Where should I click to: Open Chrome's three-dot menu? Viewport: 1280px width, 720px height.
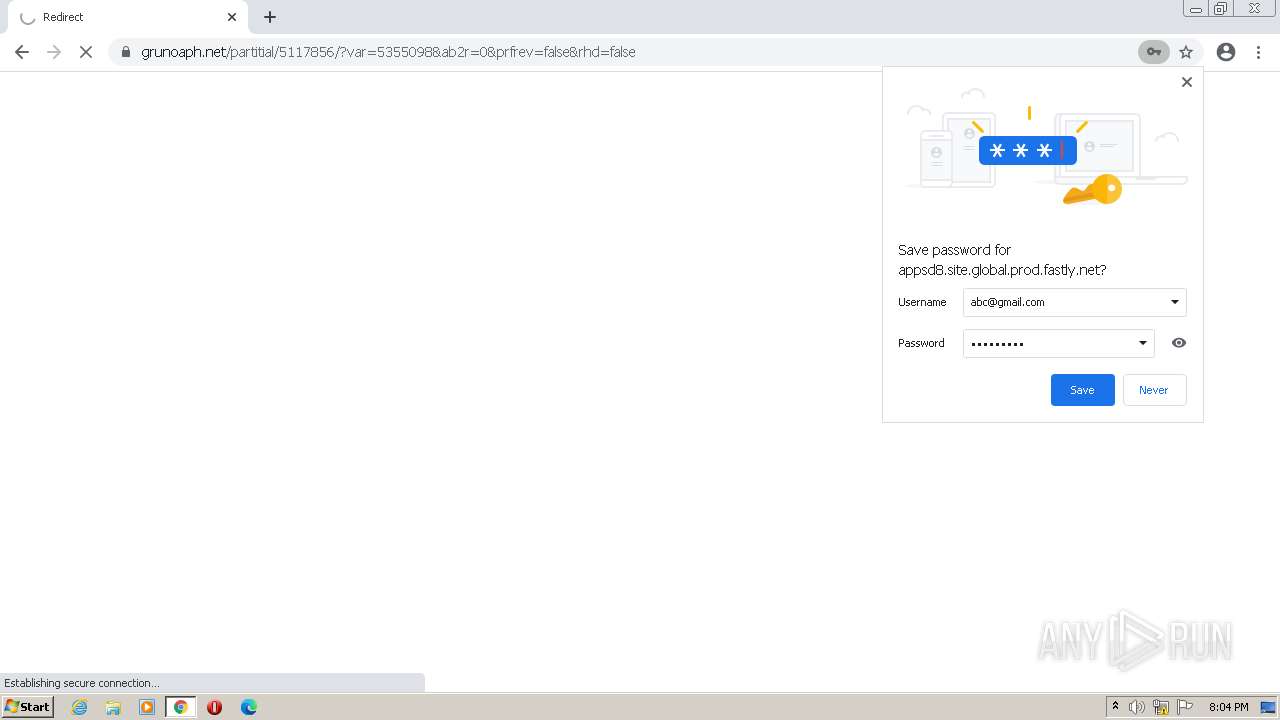tap(1259, 52)
